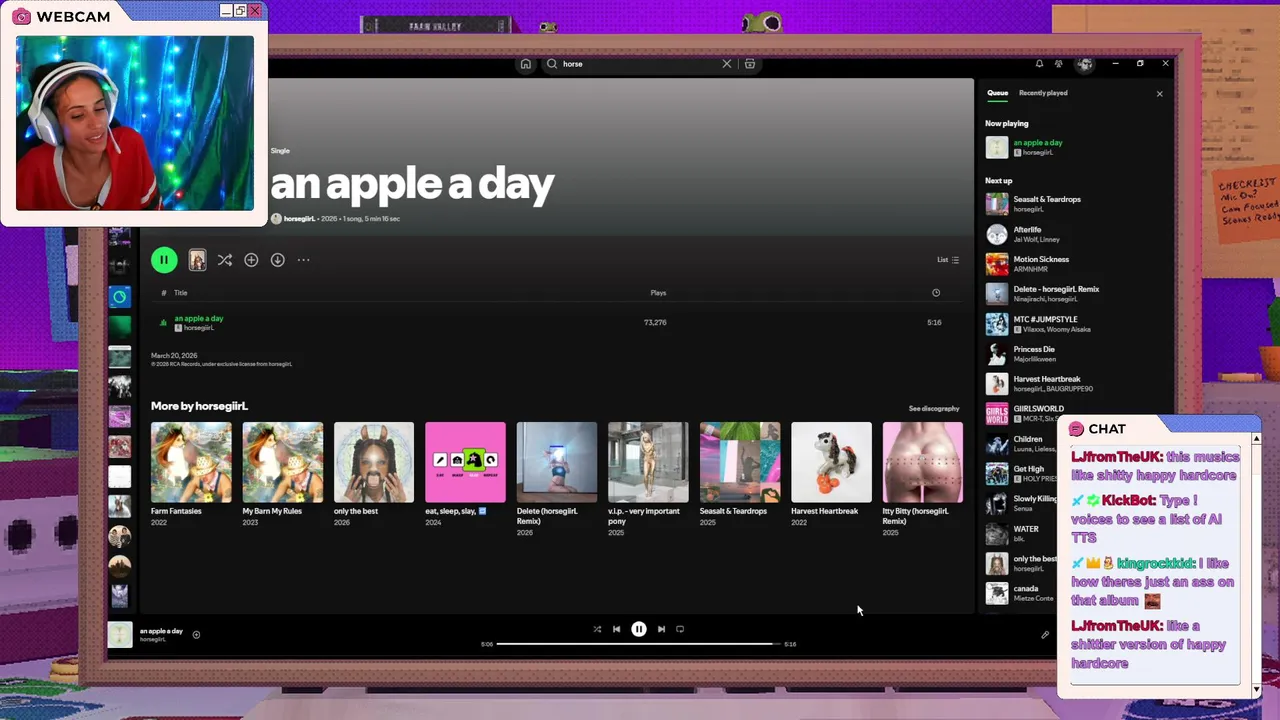Open the horsegiirL artist link under the album title
Viewport: 1280px width, 720px height.
(x=299, y=219)
